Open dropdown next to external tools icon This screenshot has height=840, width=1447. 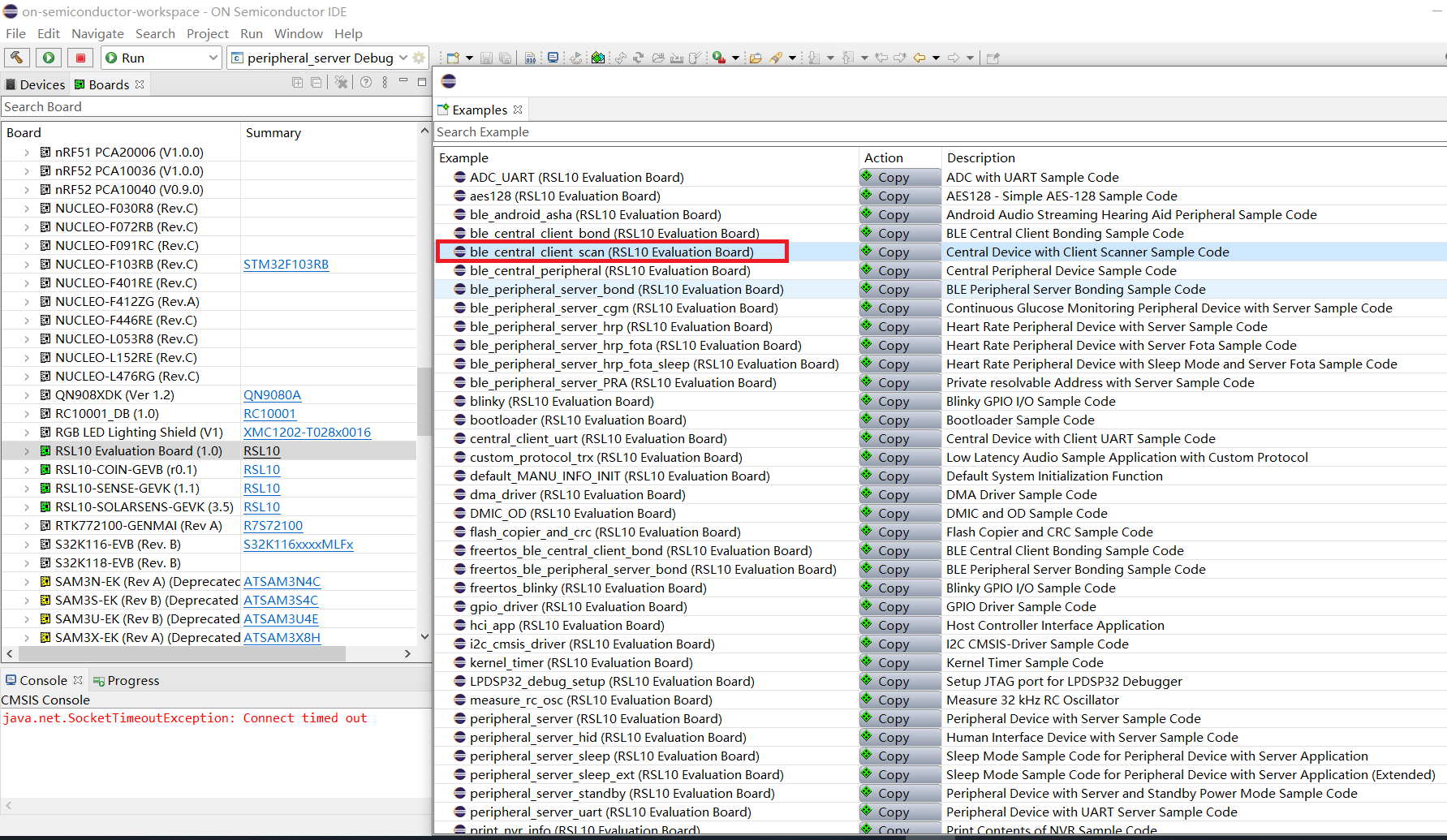pos(735,58)
